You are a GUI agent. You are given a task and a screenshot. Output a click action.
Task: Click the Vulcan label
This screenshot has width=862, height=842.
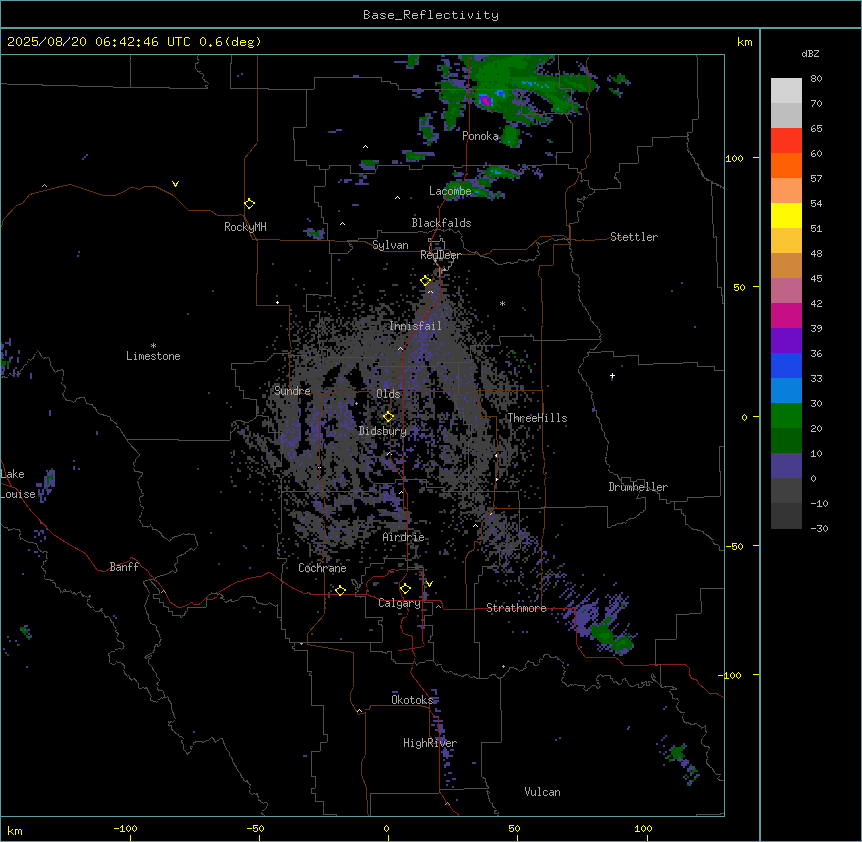(543, 792)
